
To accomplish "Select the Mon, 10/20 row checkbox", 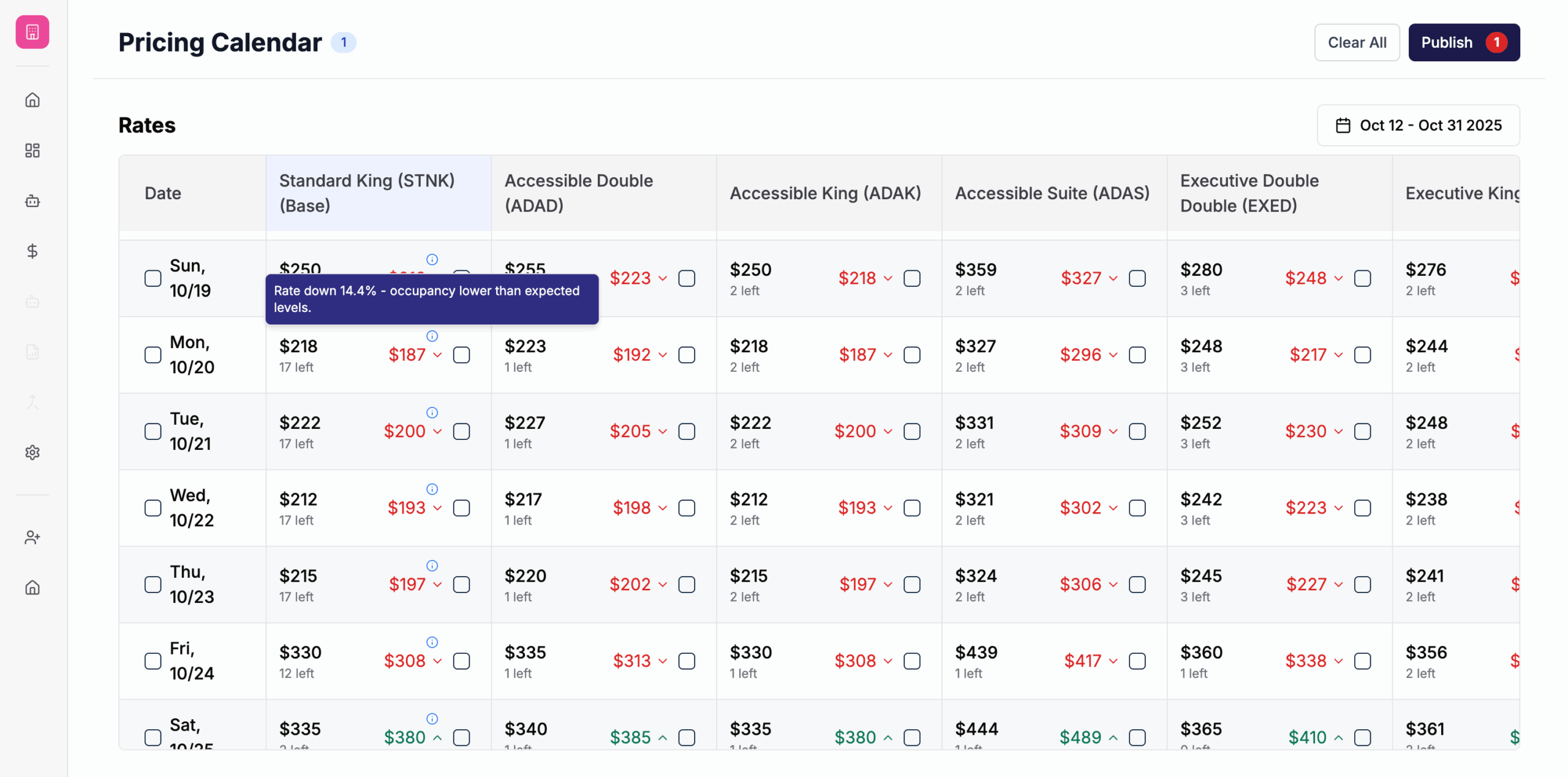I will tap(153, 355).
